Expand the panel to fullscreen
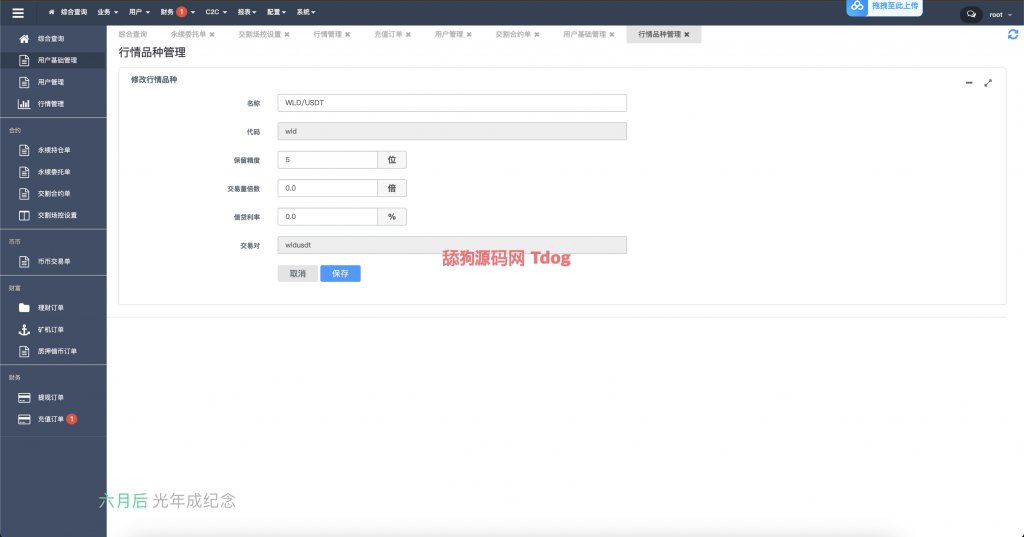Viewport: 1024px width, 537px height. [x=988, y=83]
